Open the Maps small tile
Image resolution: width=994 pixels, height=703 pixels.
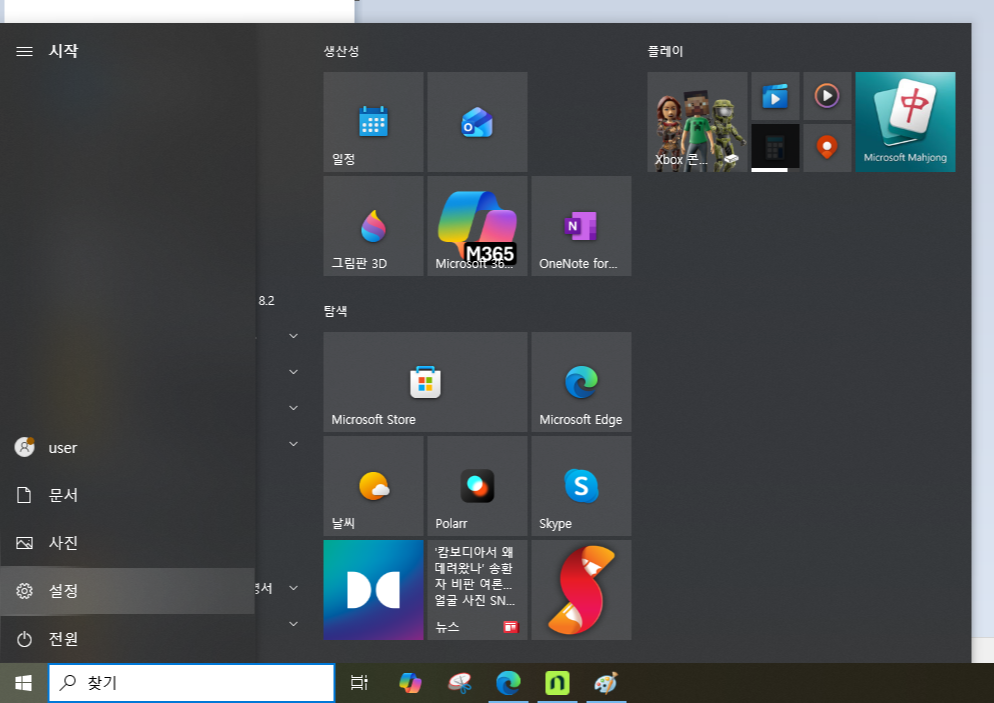(x=827, y=148)
